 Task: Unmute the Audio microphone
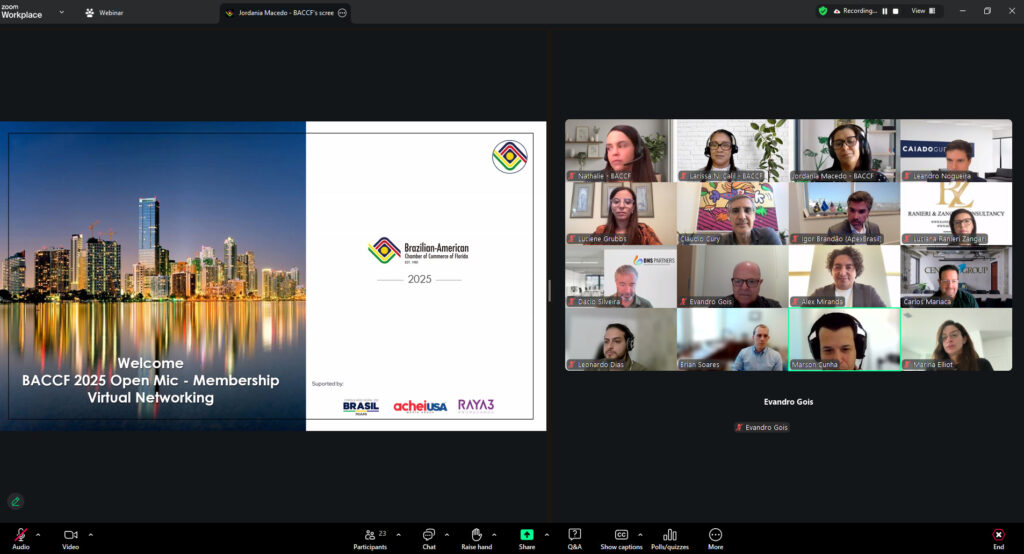click(20, 535)
